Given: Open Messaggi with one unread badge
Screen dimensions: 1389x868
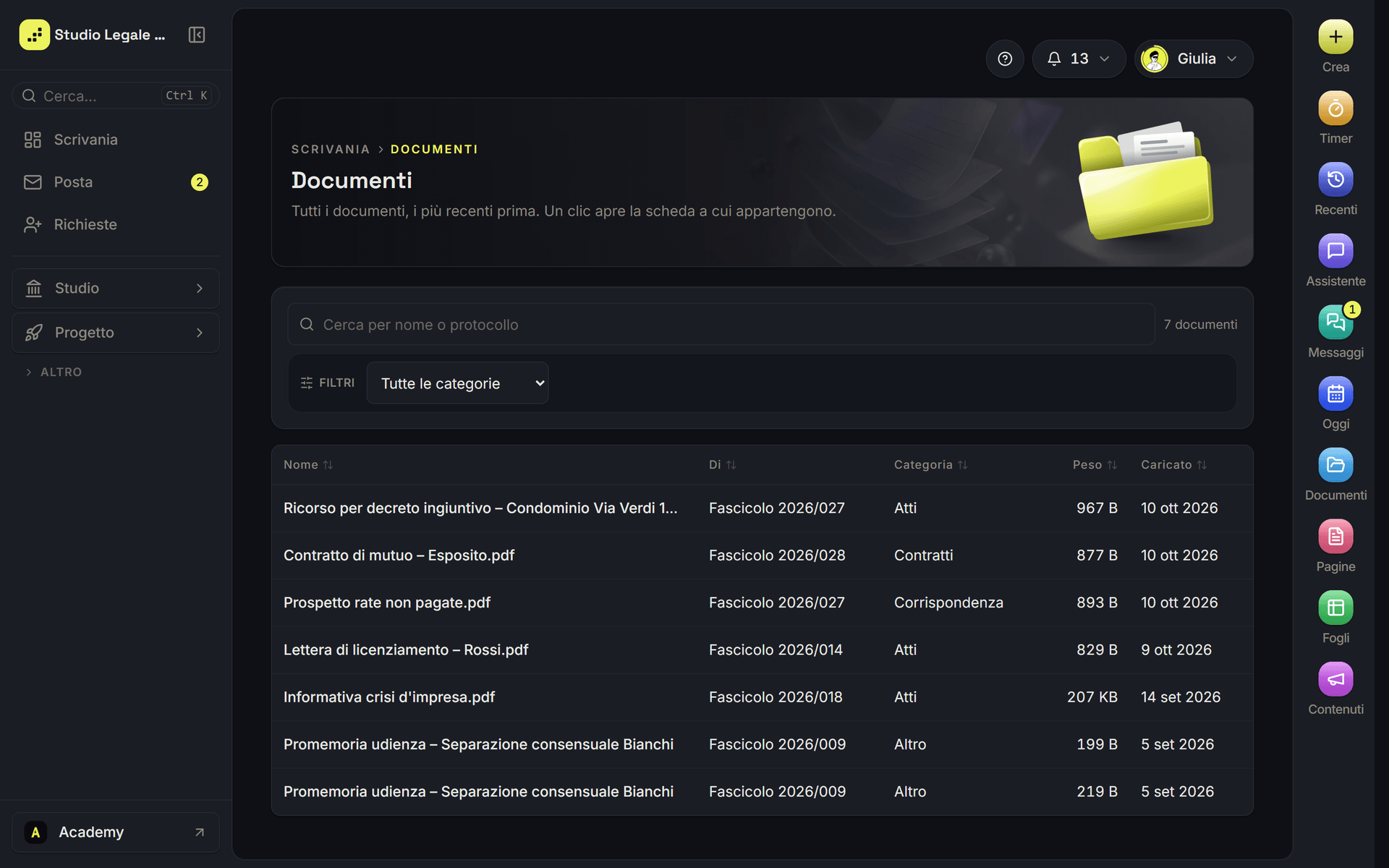Looking at the screenshot, I should coord(1335,323).
